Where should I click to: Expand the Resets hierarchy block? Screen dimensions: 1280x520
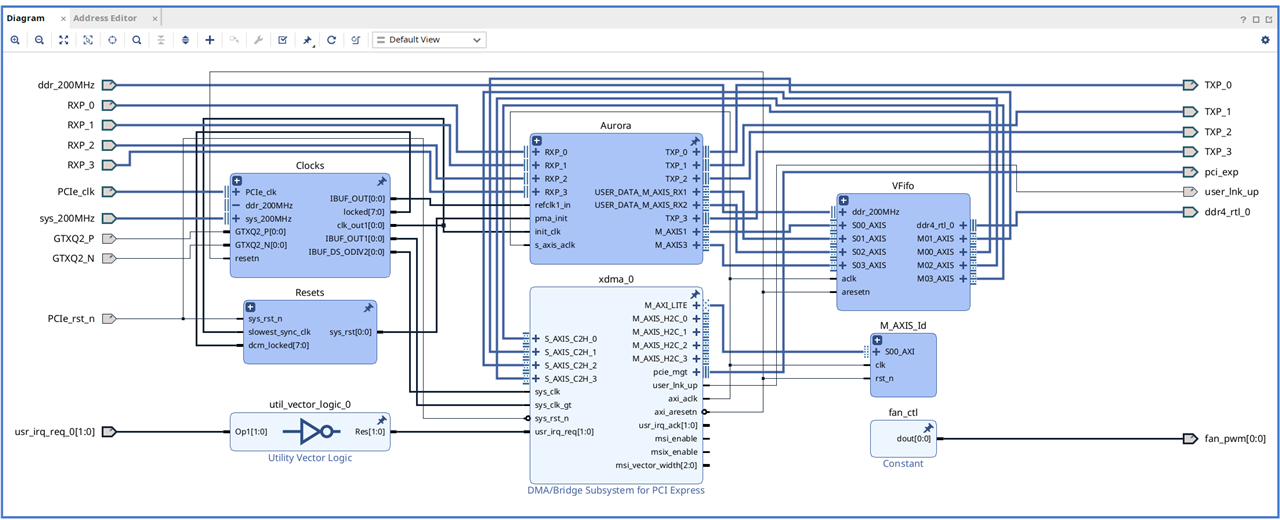[250, 307]
